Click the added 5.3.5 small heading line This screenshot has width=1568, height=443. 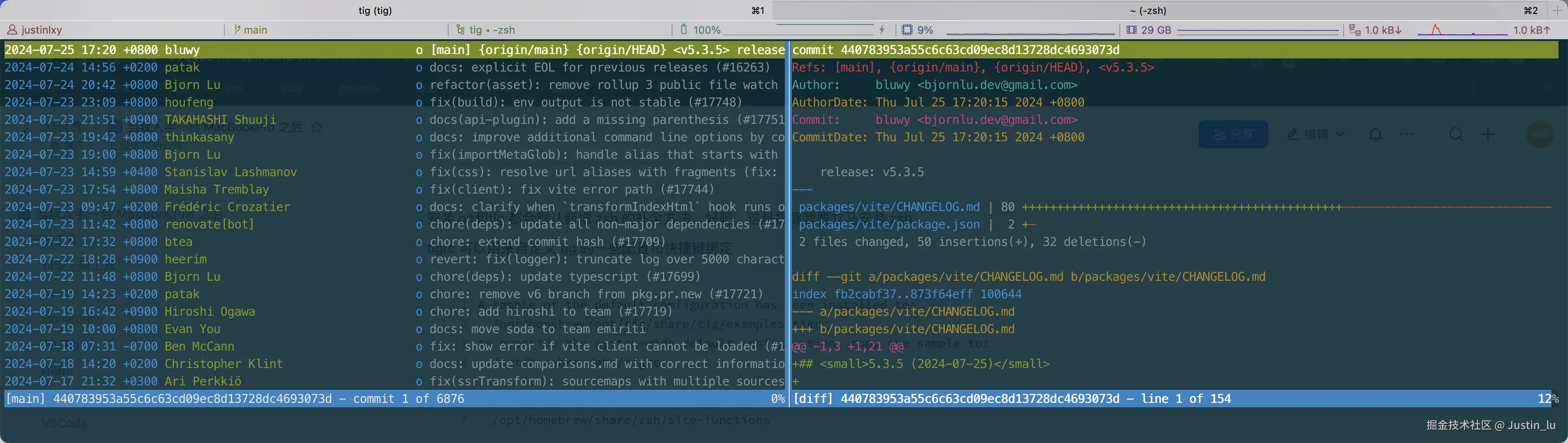[x=920, y=364]
